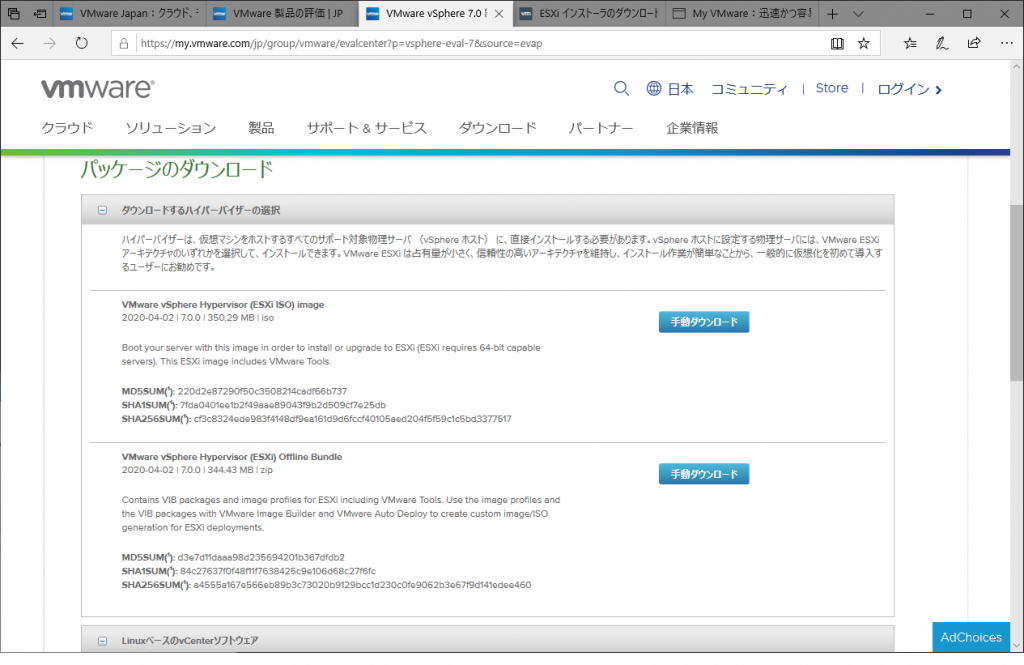Open the ダウンロード menu
This screenshot has height=665, width=1024.
pyautogui.click(x=498, y=128)
